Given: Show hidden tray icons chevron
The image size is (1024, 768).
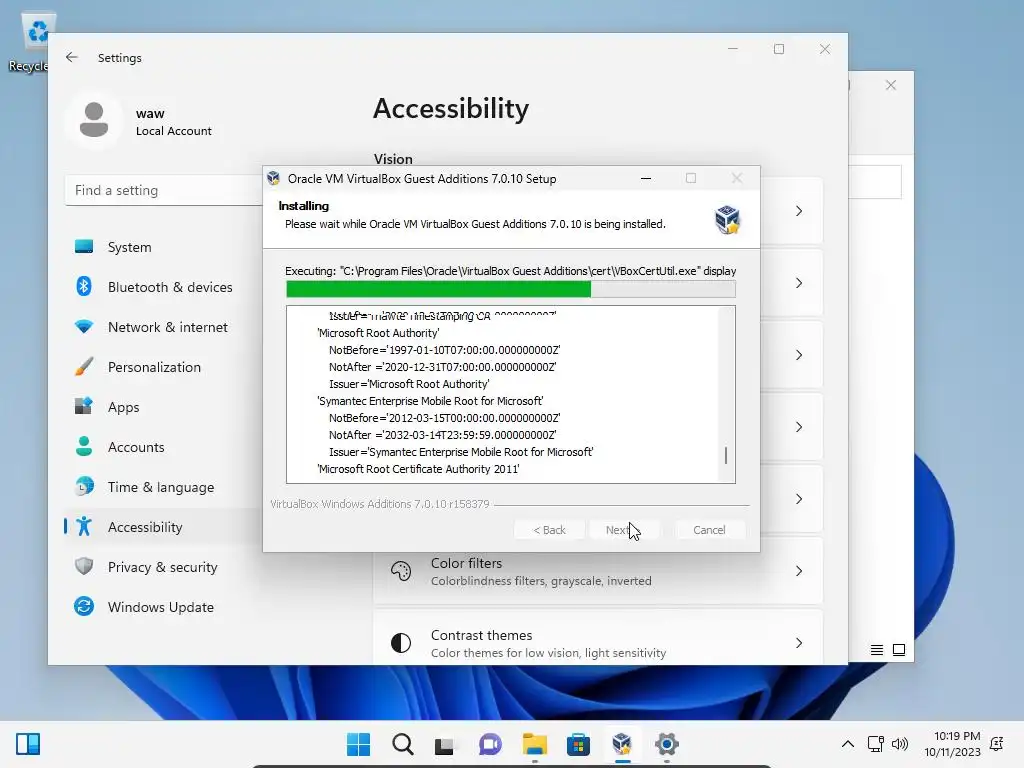Looking at the screenshot, I should click(848, 743).
